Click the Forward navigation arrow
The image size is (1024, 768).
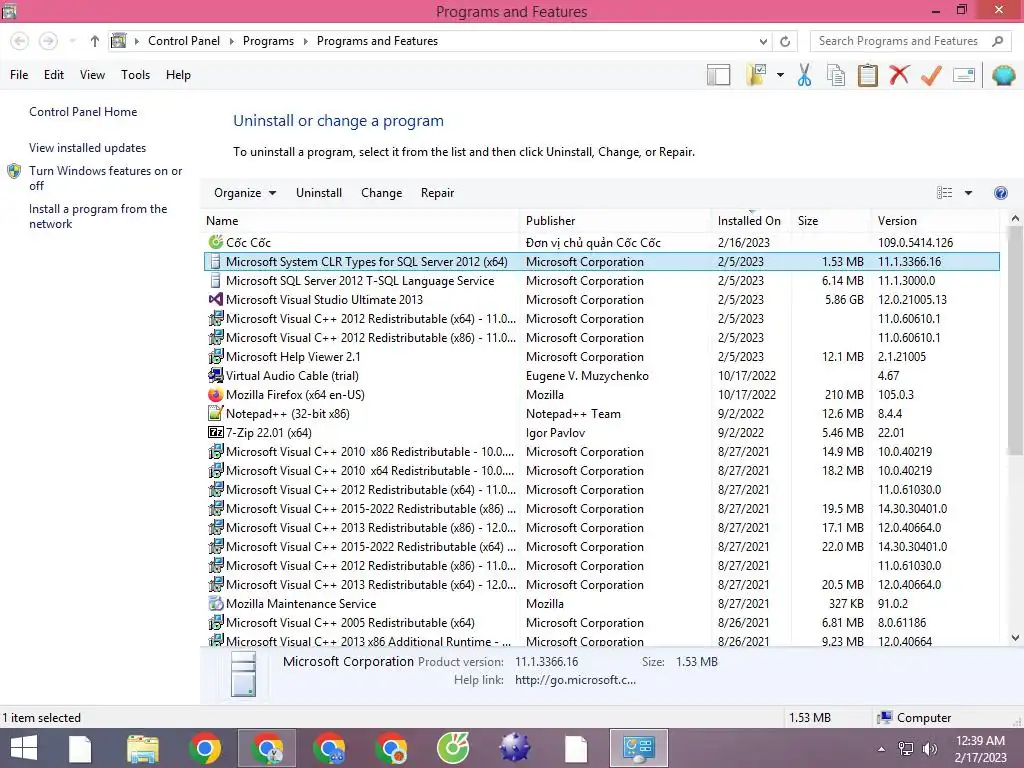coord(48,41)
